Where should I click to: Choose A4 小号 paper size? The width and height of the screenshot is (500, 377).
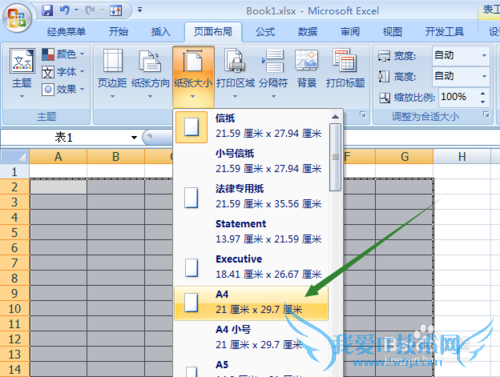pos(252,338)
